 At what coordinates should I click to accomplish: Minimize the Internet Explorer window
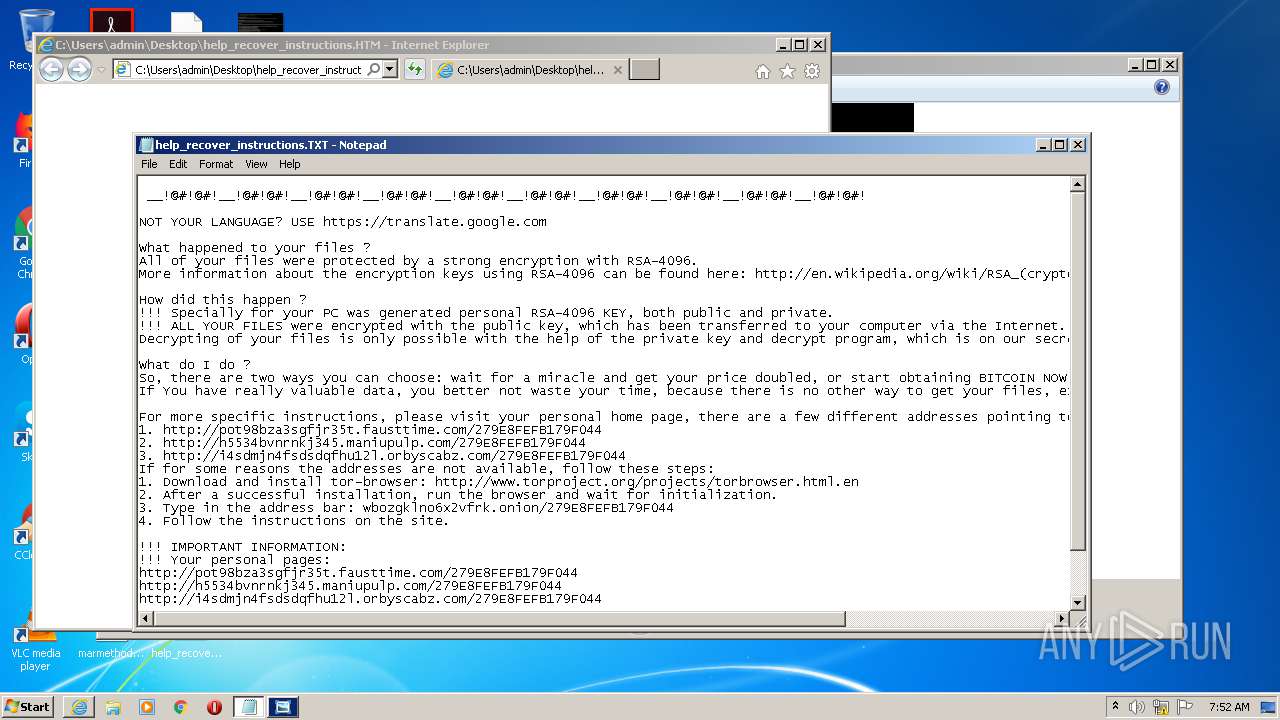click(x=782, y=45)
